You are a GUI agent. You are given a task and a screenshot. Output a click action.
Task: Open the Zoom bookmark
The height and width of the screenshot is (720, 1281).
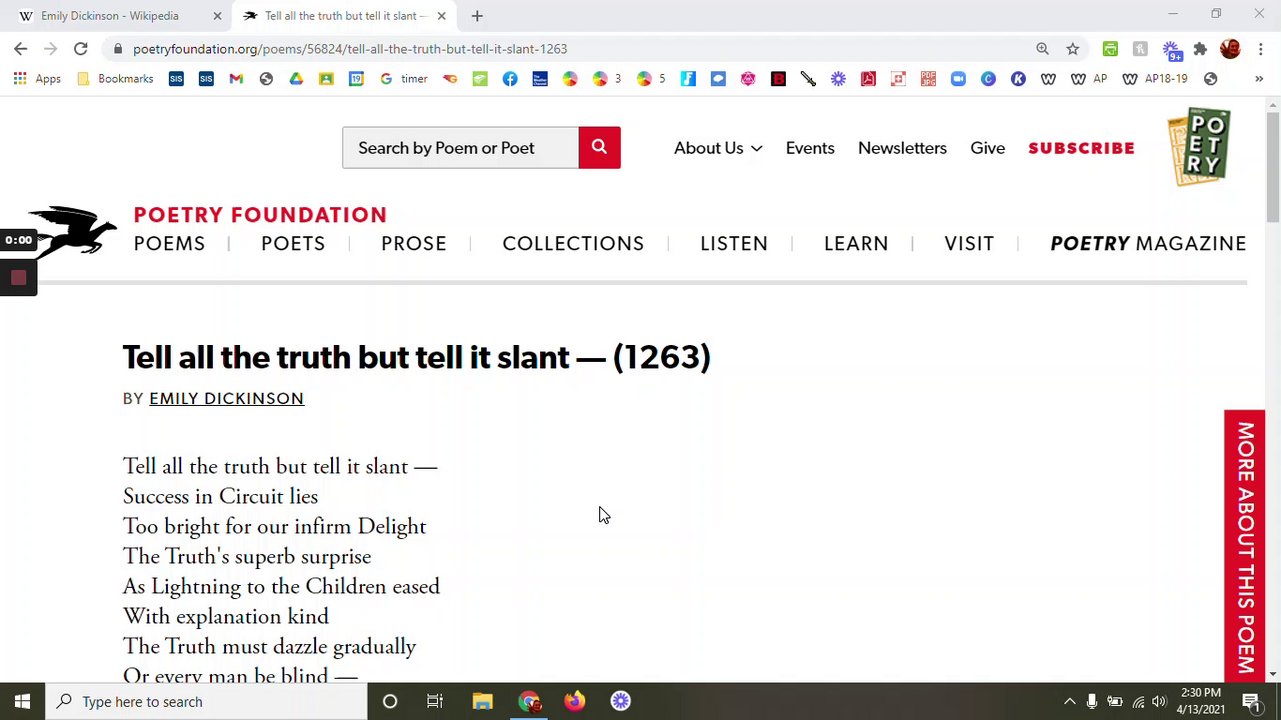coord(958,79)
